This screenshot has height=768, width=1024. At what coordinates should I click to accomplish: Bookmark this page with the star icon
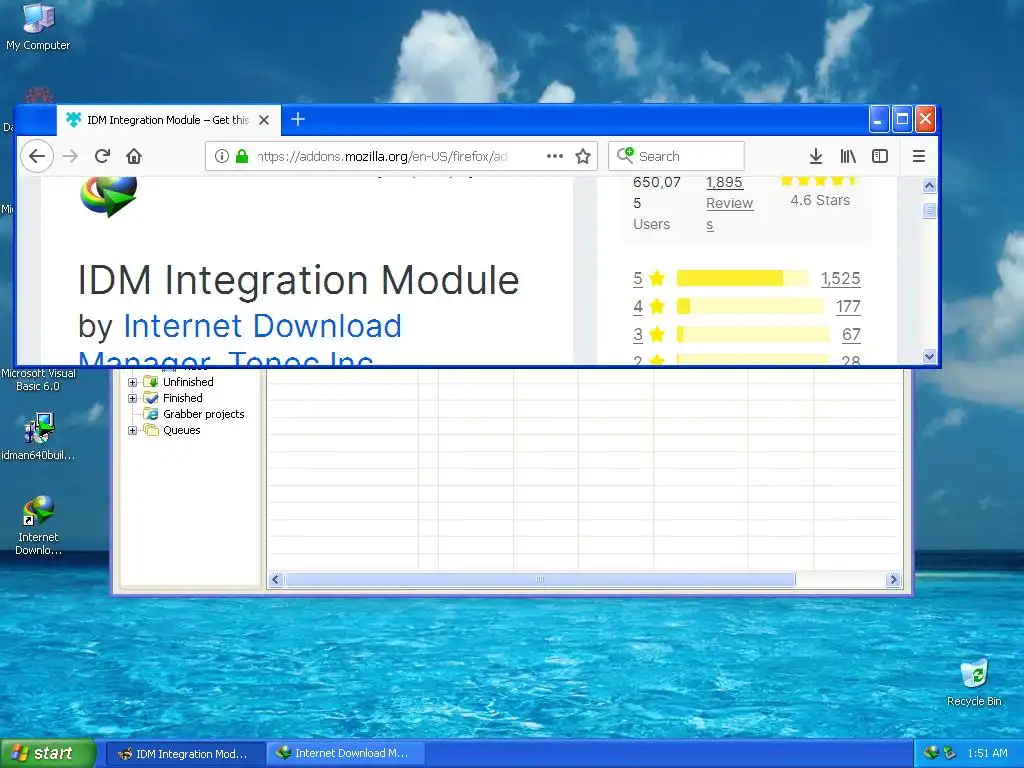(x=583, y=156)
